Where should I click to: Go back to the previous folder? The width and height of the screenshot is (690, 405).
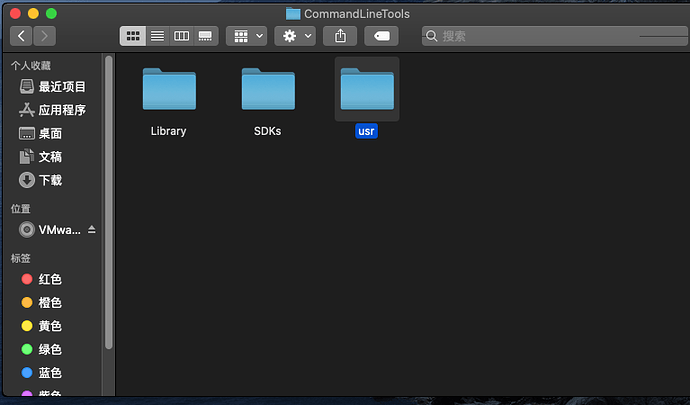coord(21,36)
